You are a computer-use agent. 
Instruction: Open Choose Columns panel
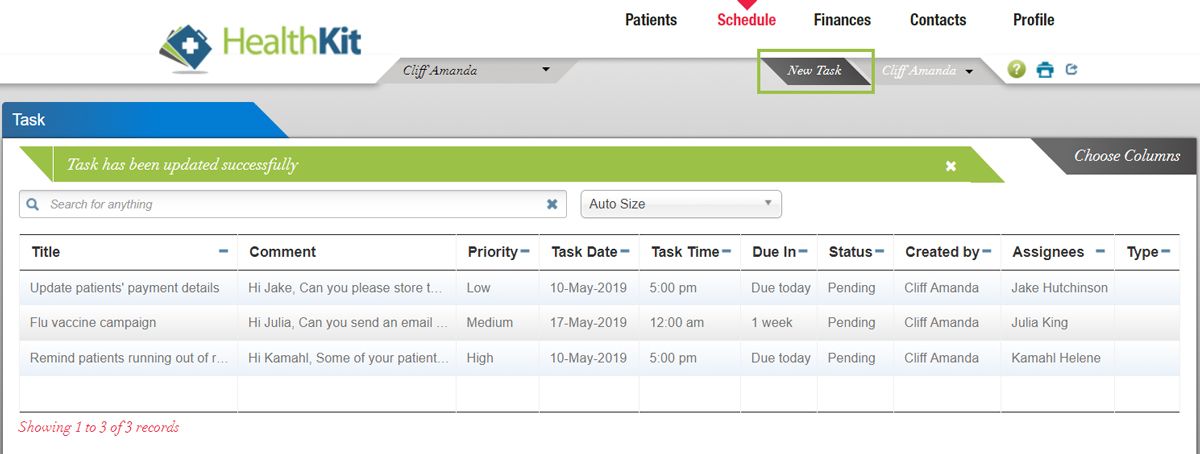point(1126,156)
